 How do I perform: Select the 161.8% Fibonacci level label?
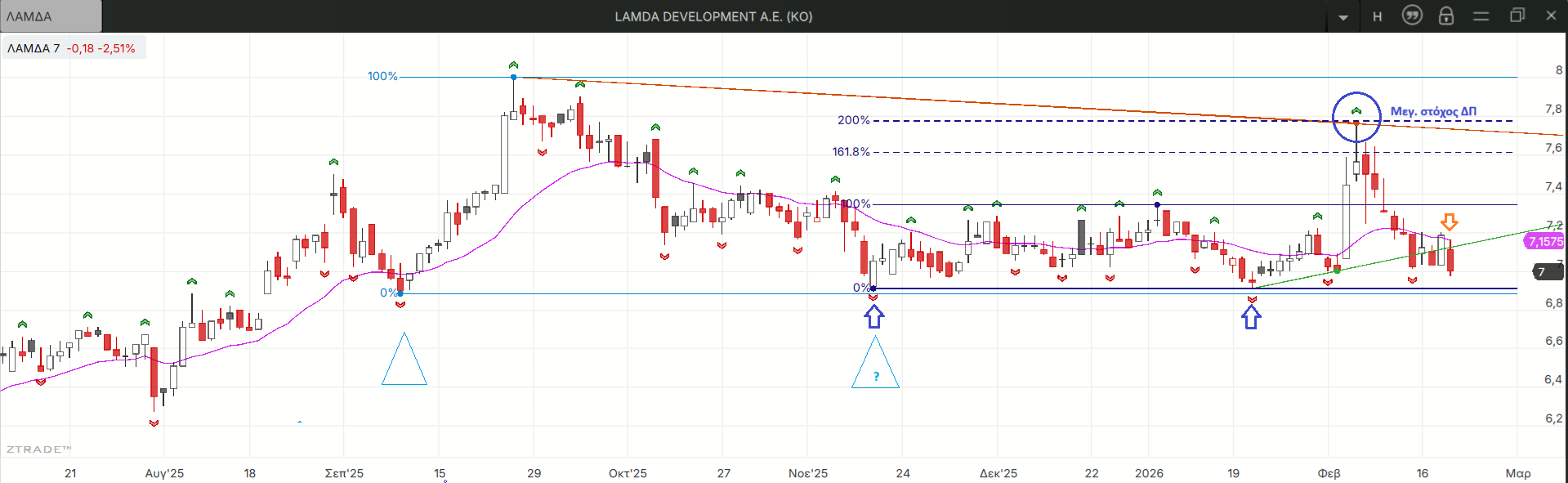point(851,152)
